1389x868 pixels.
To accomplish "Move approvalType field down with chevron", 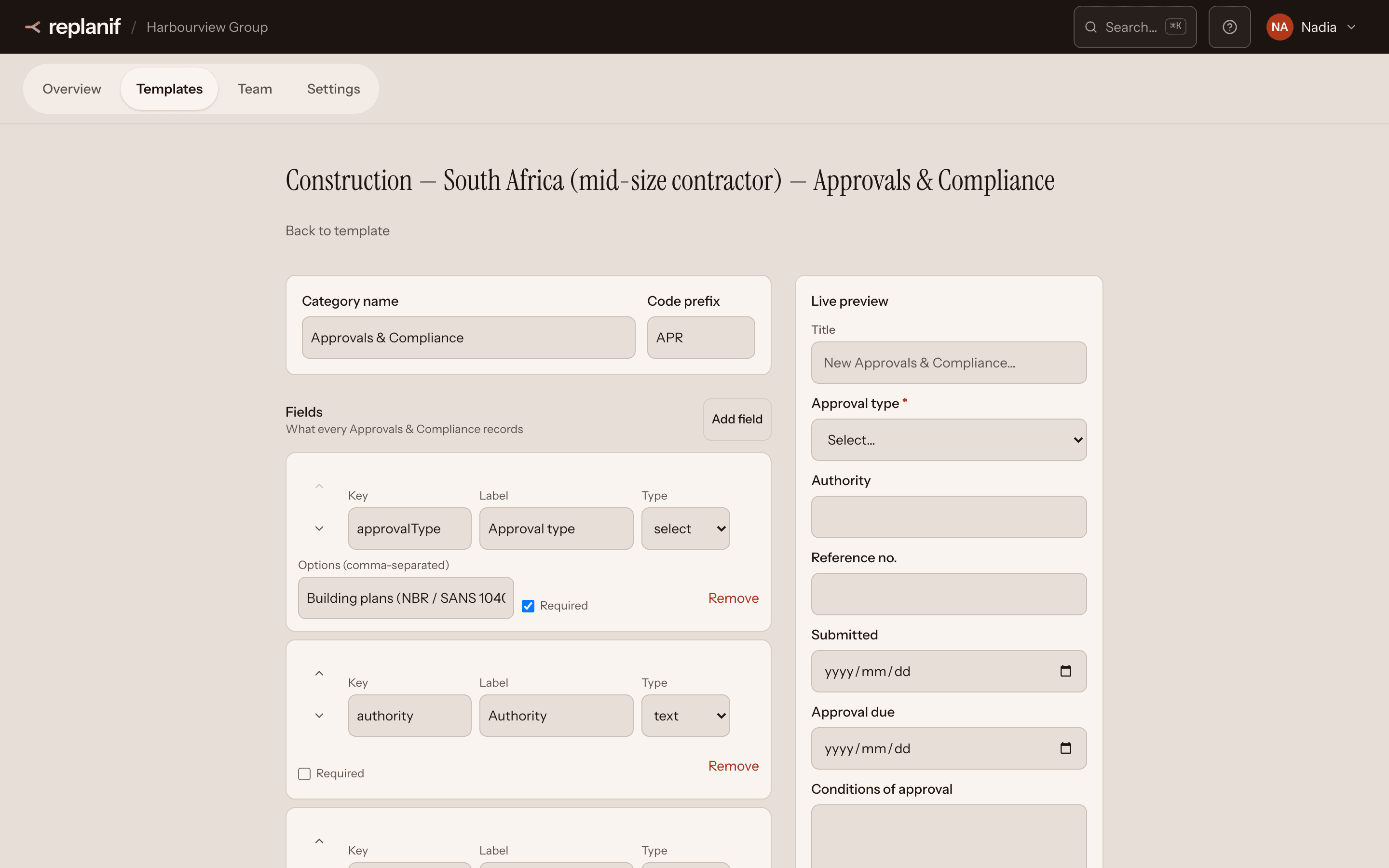I will pos(319,528).
